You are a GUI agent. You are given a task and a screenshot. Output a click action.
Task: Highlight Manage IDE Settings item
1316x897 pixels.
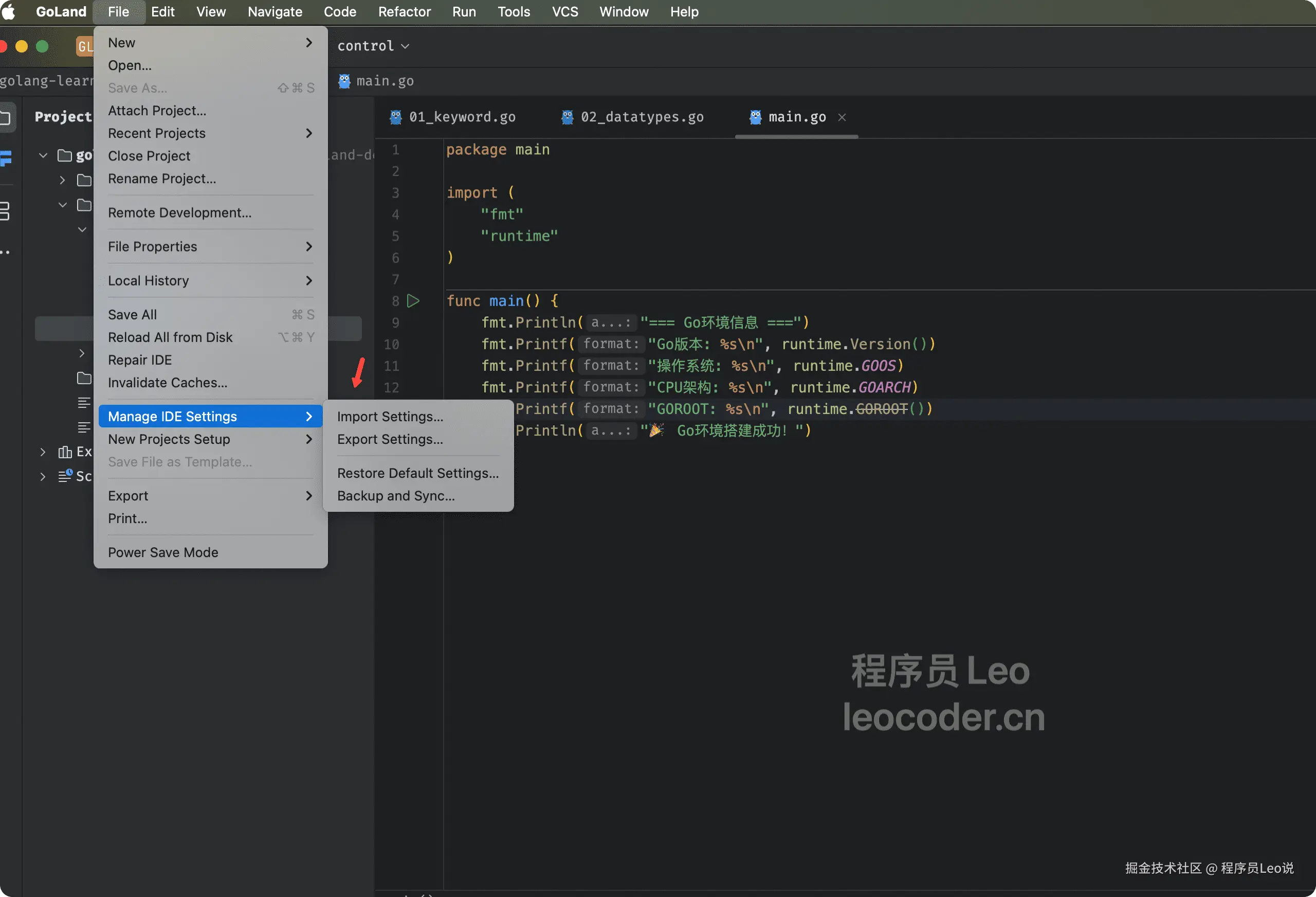point(210,417)
